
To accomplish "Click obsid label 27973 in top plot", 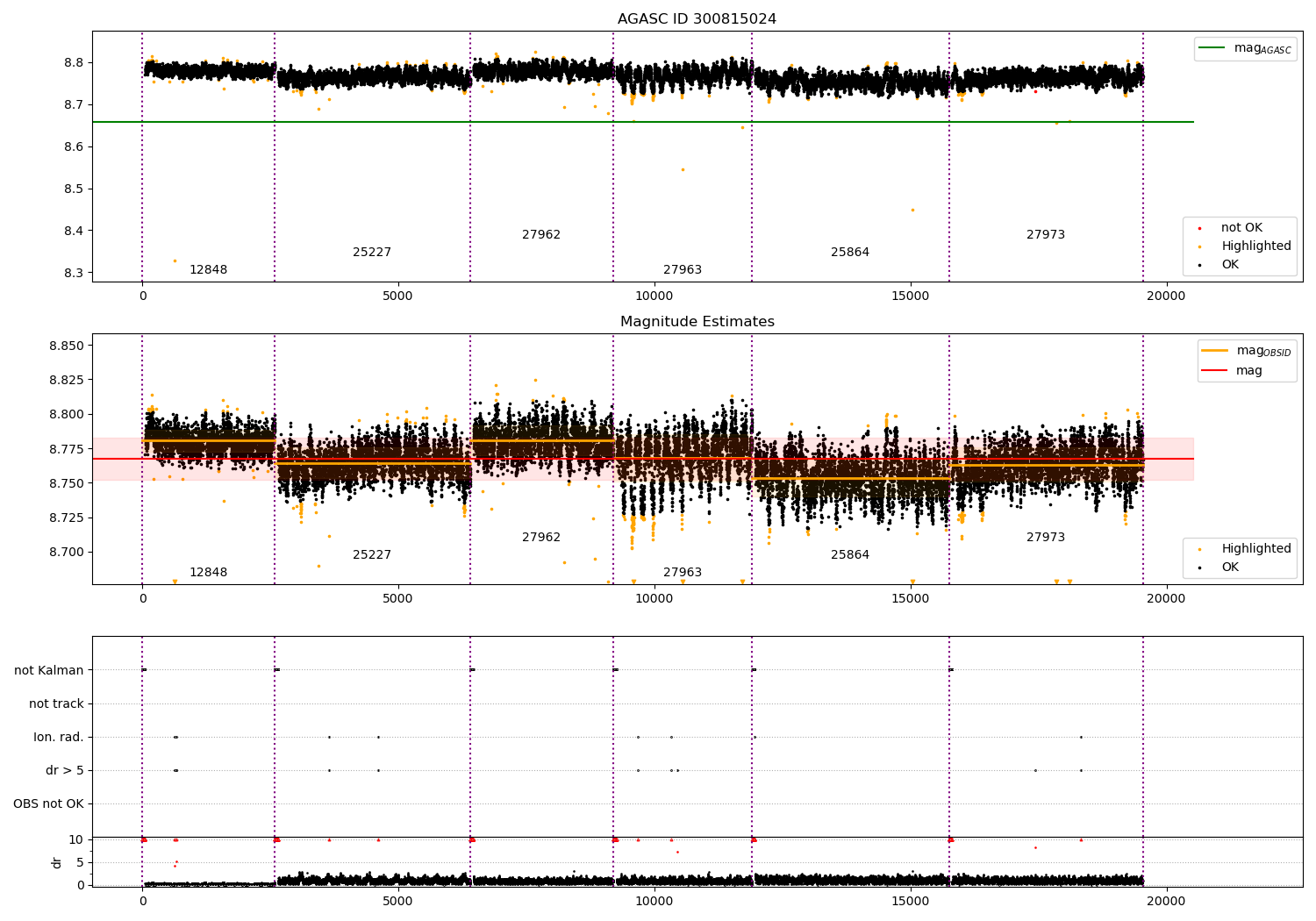I will pyautogui.click(x=1046, y=234).
